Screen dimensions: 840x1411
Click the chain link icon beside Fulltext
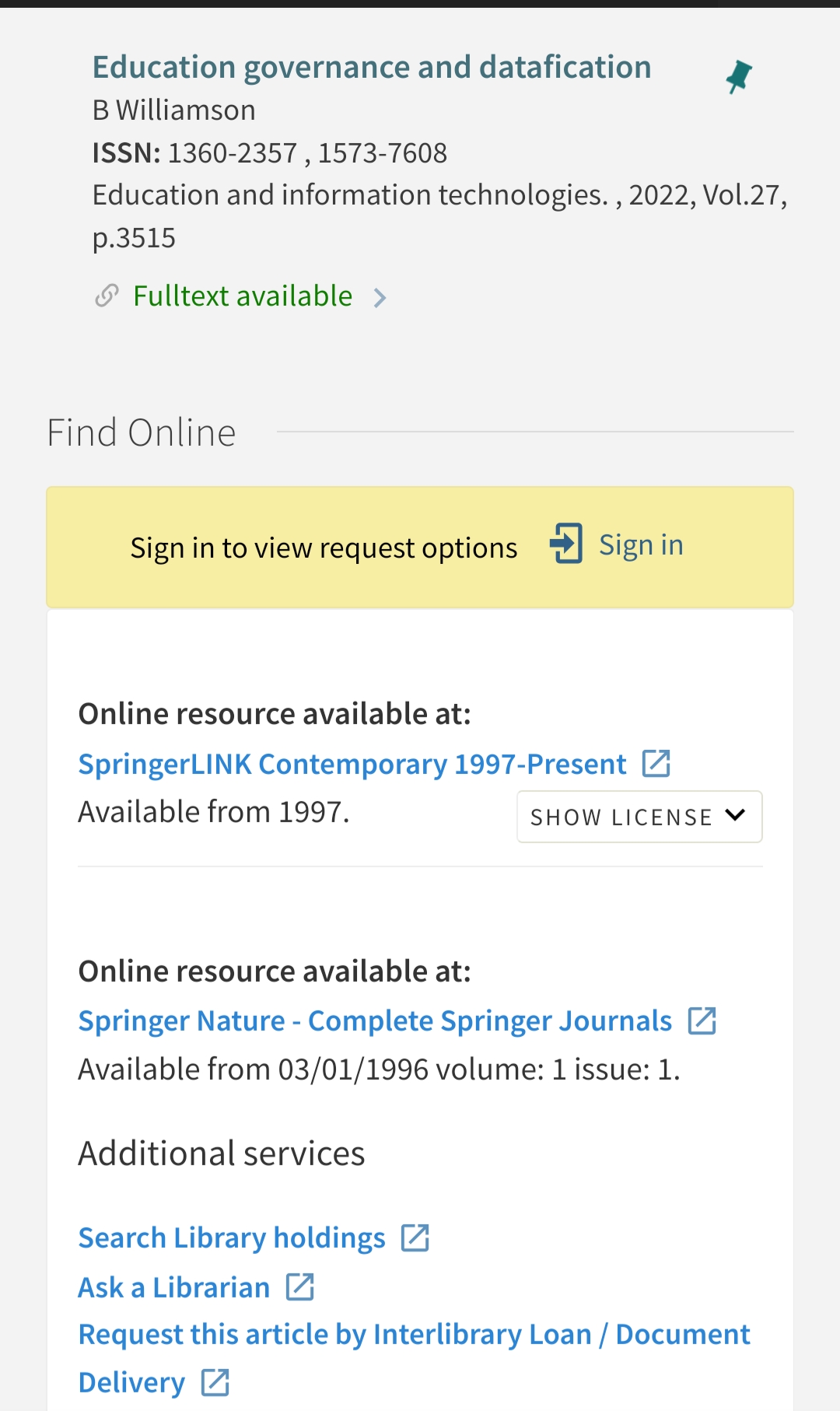[107, 296]
